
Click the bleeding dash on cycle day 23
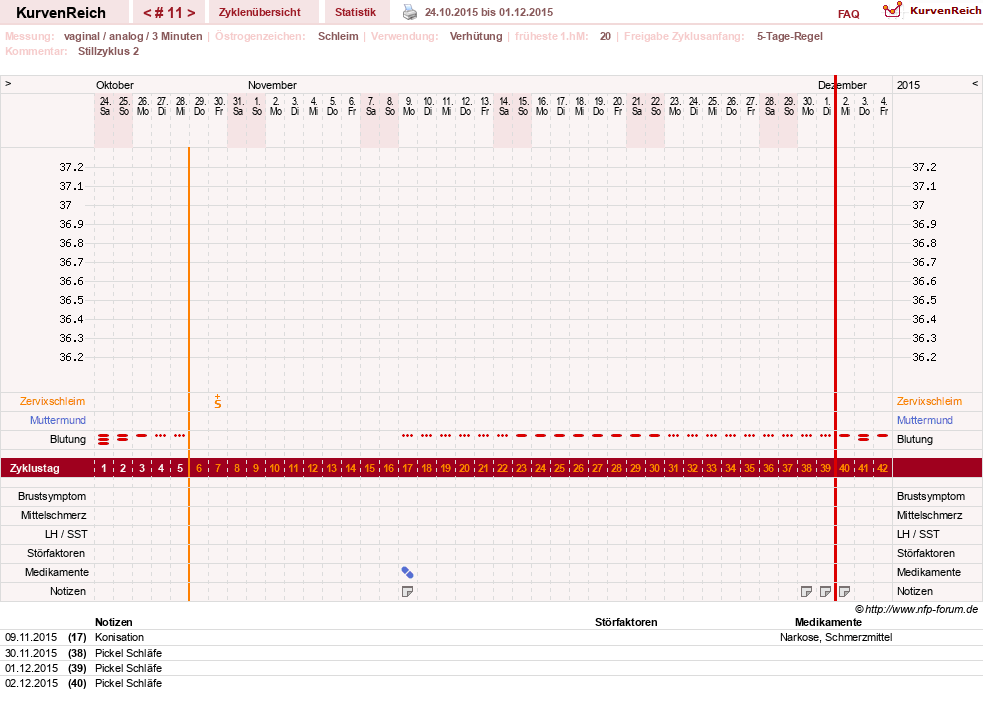(x=522, y=435)
